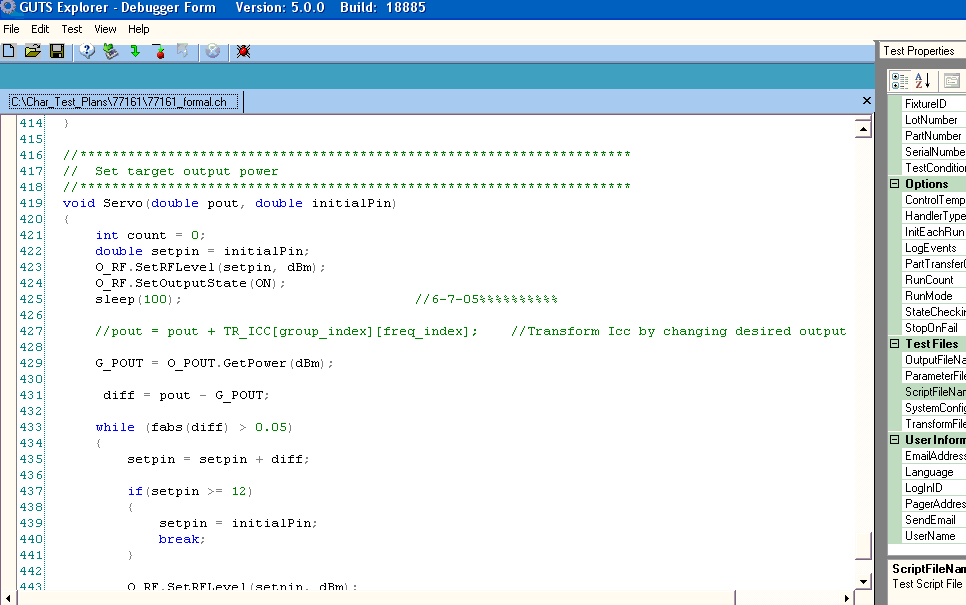Viewport: 966px width, 605px height.
Task: Select the StopOnFail property row
Action: pyautogui.click(x=934, y=328)
